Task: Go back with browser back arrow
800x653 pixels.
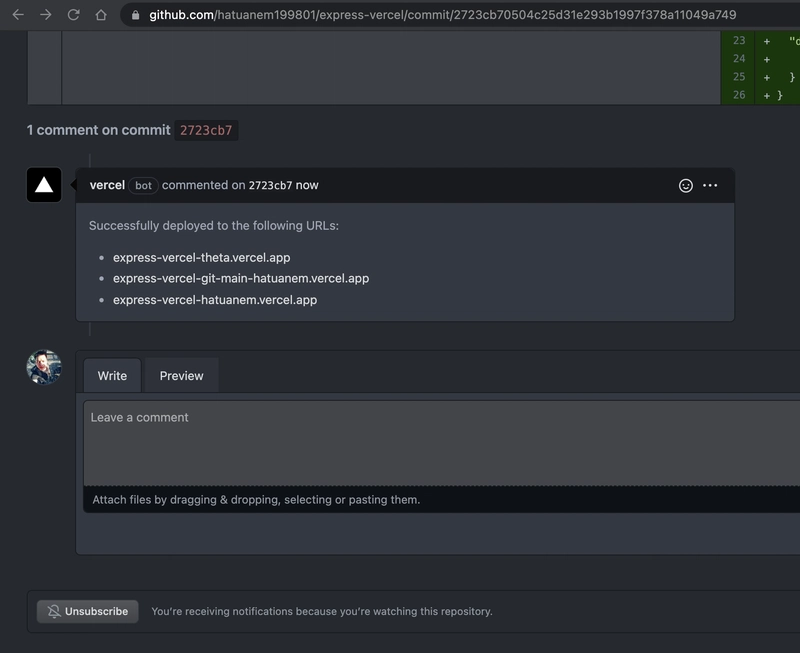Action: [x=18, y=15]
